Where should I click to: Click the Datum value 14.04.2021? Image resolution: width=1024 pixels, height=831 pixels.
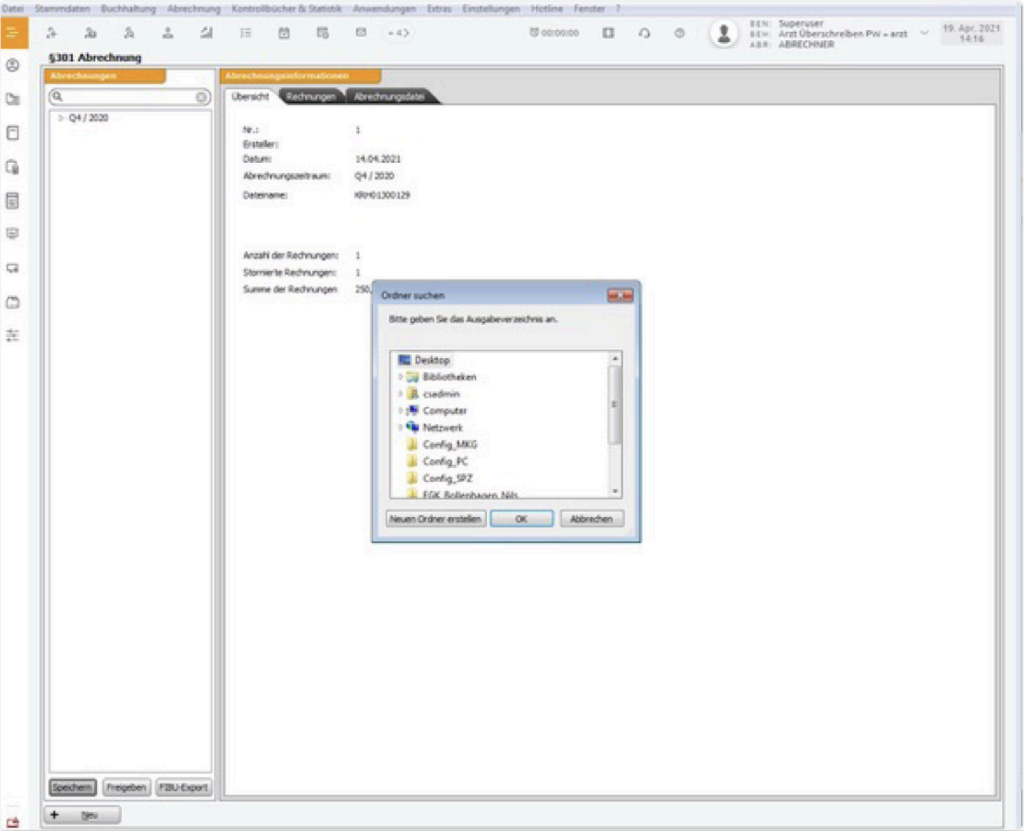(377, 159)
